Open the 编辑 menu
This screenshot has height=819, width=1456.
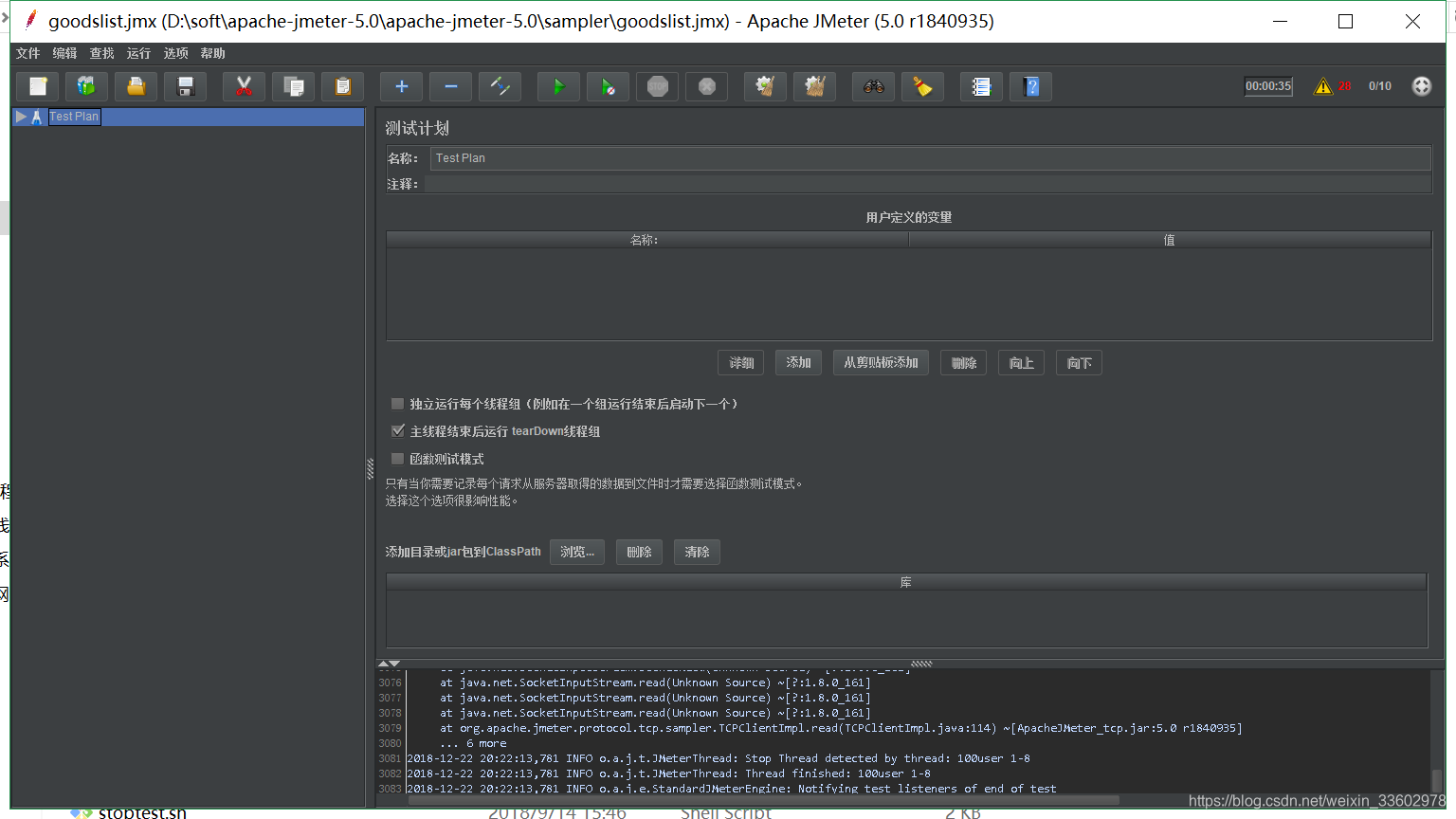[65, 53]
